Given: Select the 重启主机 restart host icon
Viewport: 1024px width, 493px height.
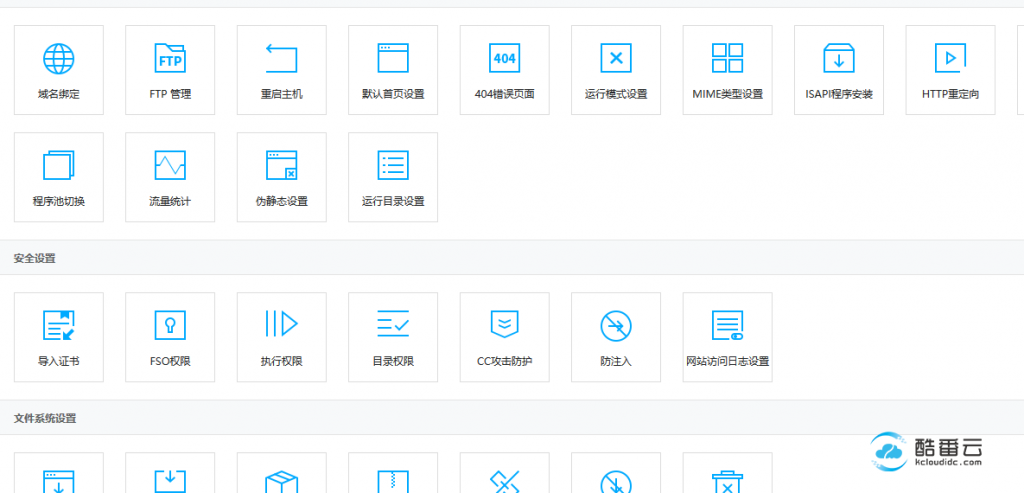Looking at the screenshot, I should pyautogui.click(x=281, y=58).
